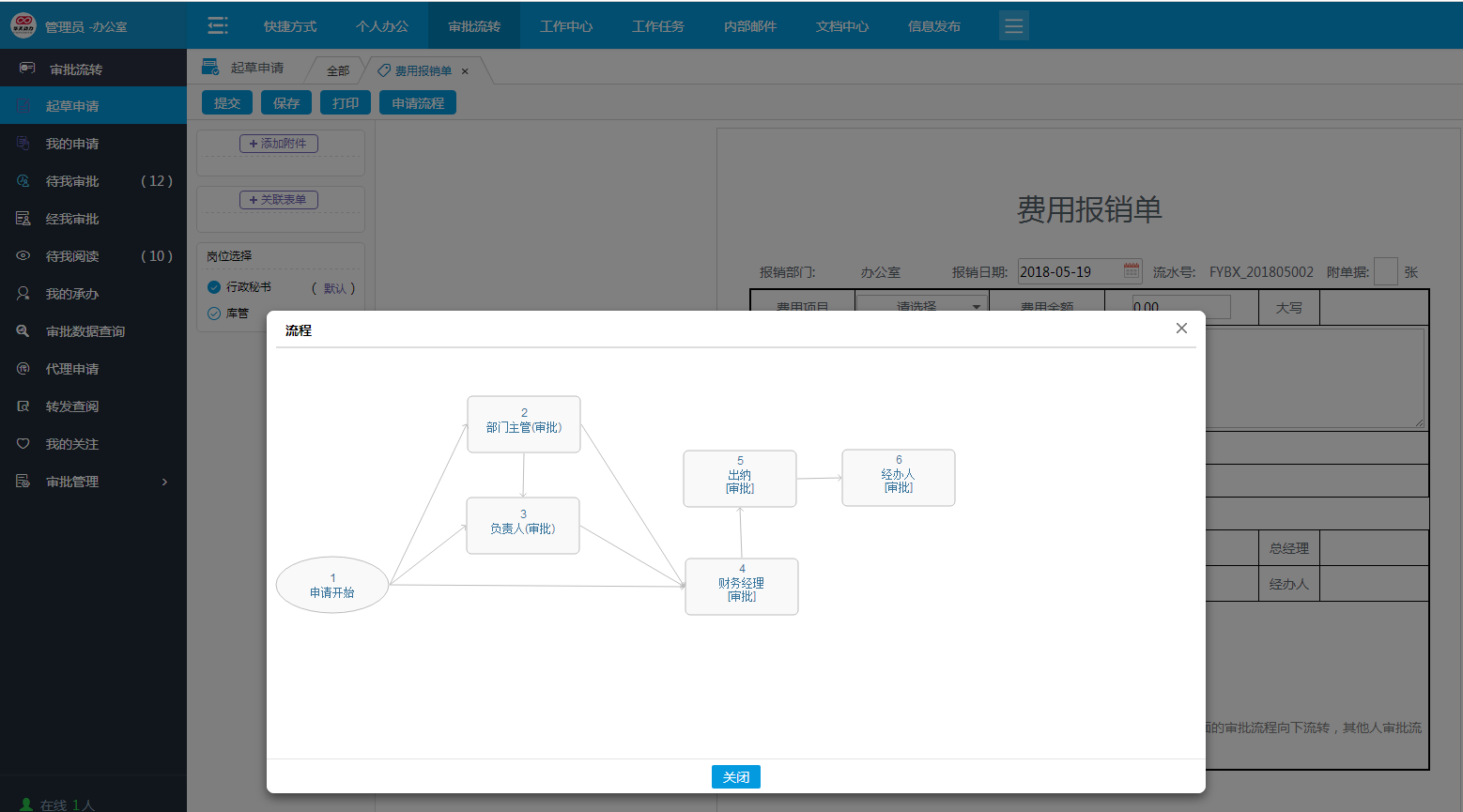Viewport: 1463px width, 812px height.
Task: Click the 审批数据查询 search icon
Action: pyautogui.click(x=23, y=331)
